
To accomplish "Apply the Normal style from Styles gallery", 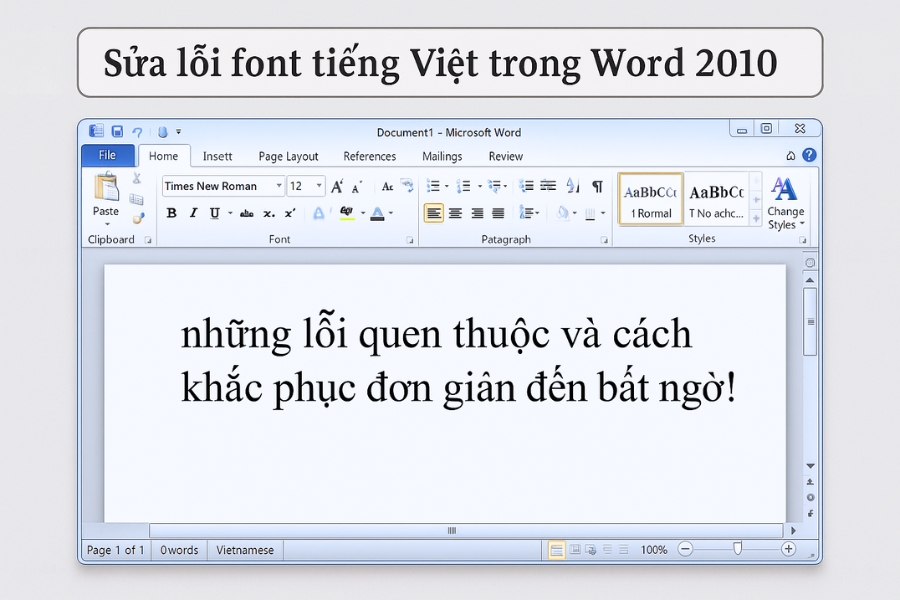I will coord(650,197).
